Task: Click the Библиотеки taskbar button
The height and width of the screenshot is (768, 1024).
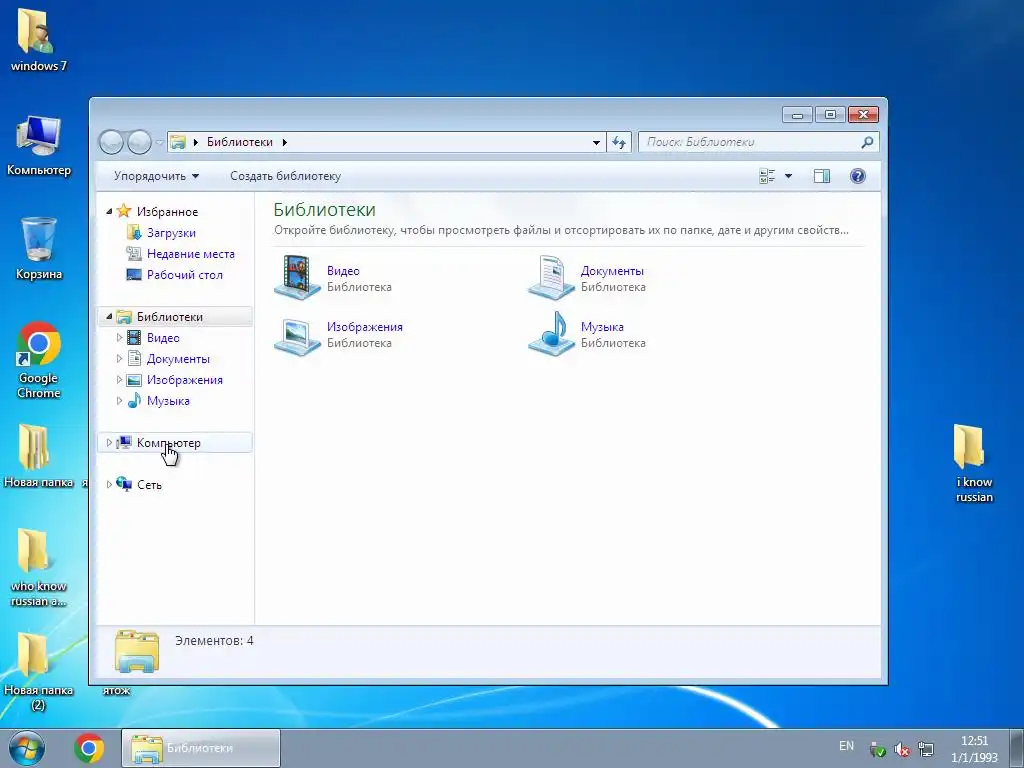Action: (200, 748)
